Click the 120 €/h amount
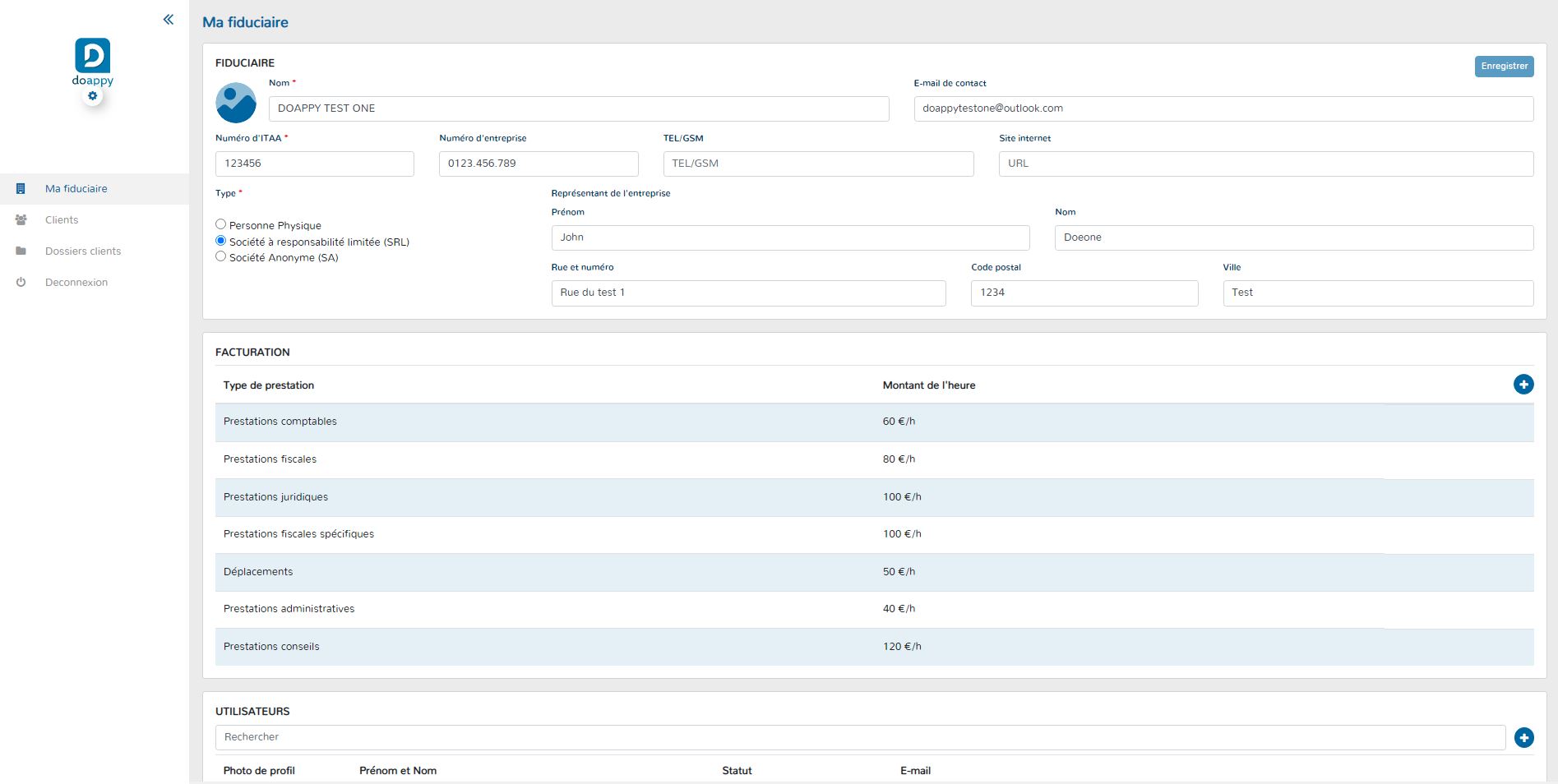The width and height of the screenshot is (1558, 784). [x=902, y=647]
